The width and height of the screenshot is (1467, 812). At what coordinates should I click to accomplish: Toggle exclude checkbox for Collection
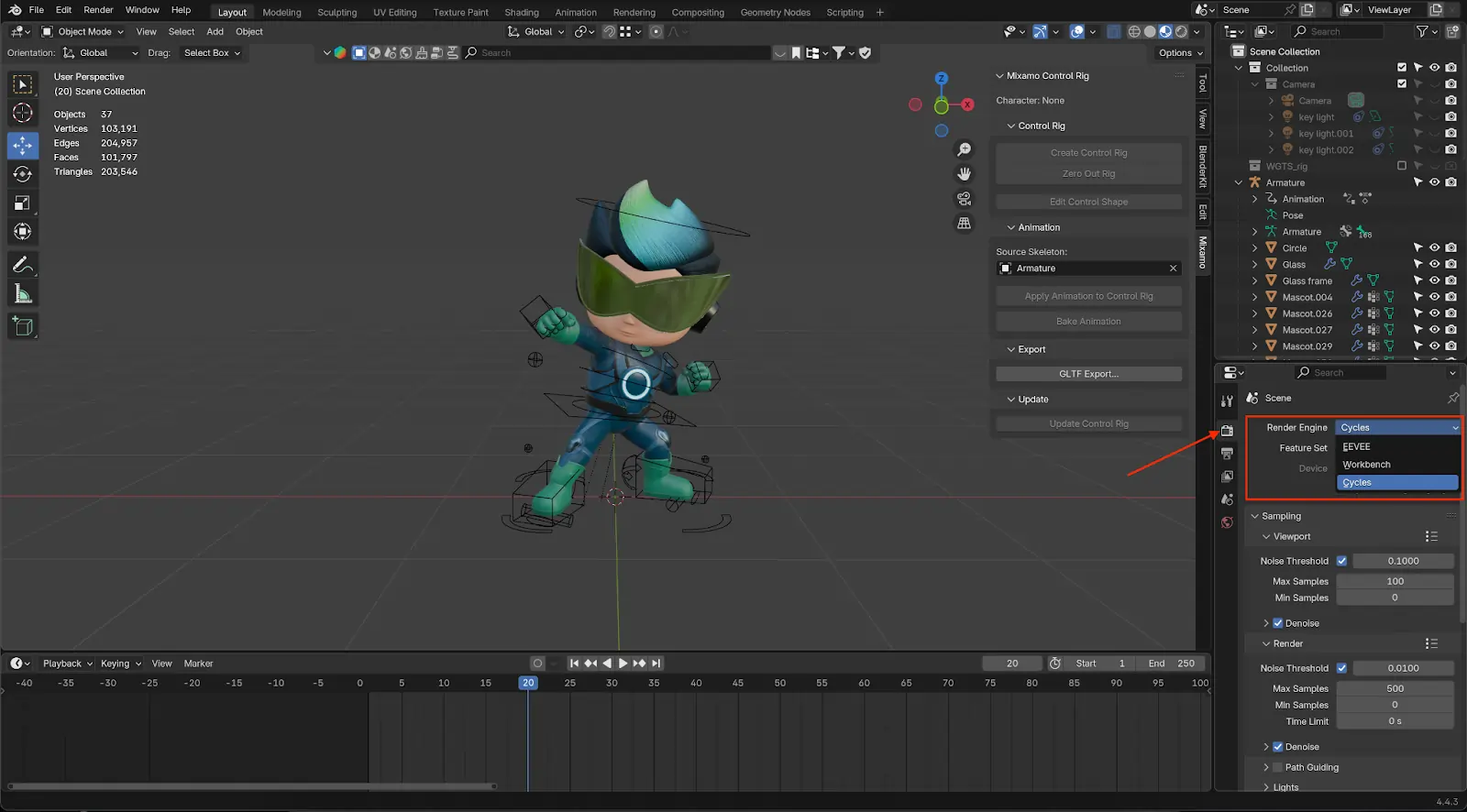[1402, 68]
